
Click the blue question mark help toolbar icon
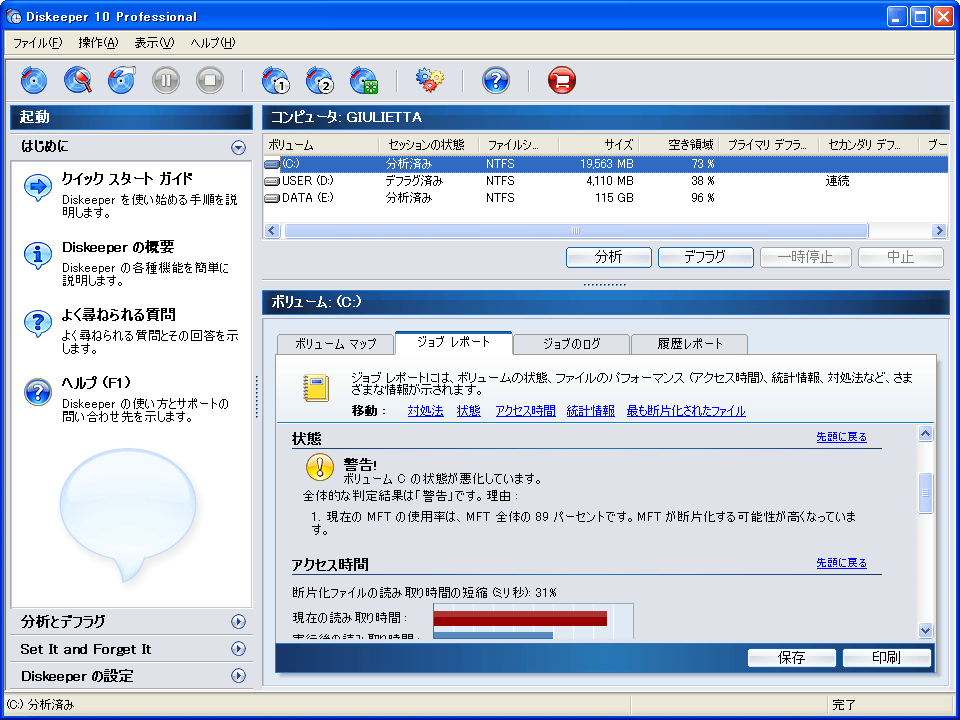(x=496, y=80)
